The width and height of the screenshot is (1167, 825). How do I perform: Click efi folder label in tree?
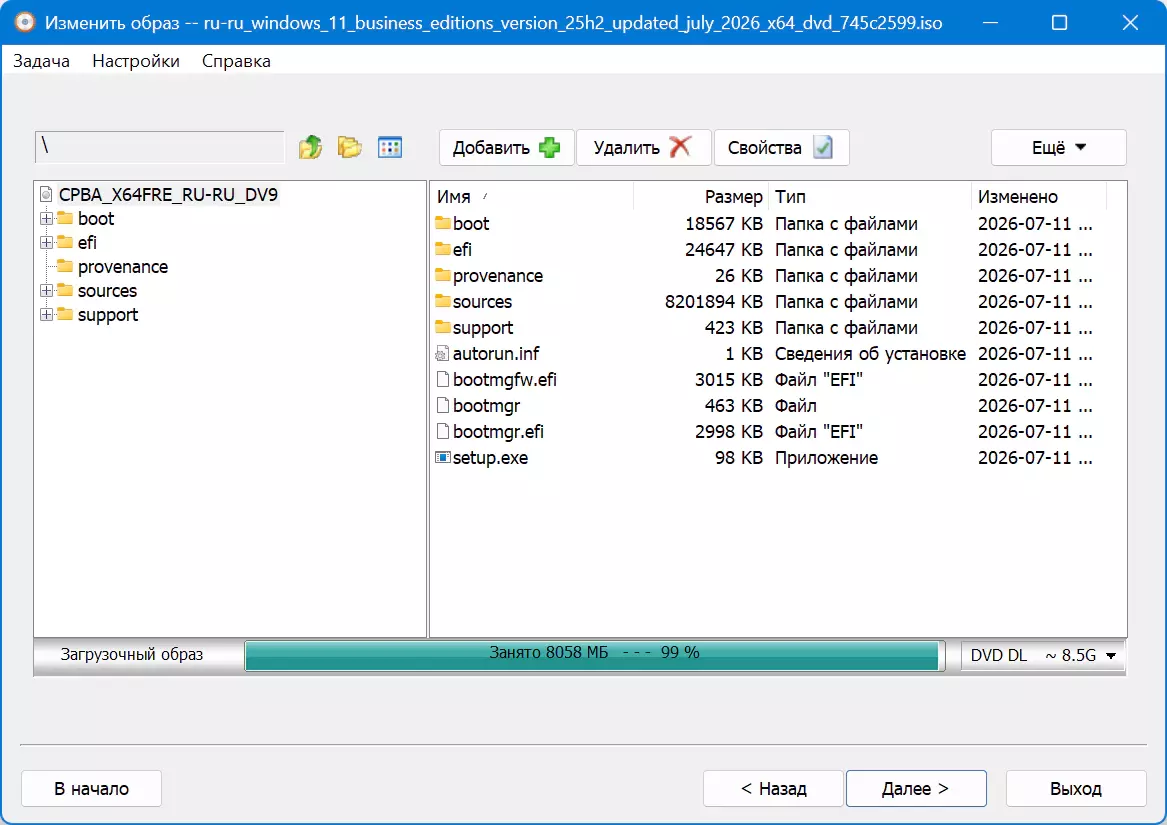[87, 243]
